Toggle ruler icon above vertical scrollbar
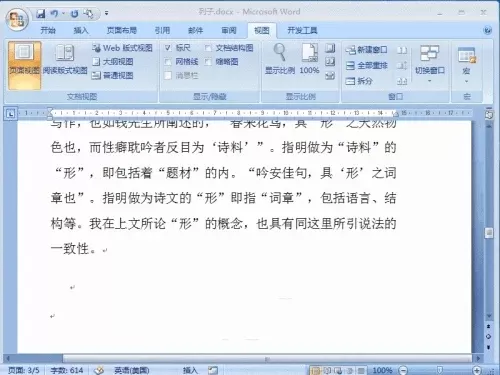The width and height of the screenshot is (500, 375). pyautogui.click(x=489, y=115)
